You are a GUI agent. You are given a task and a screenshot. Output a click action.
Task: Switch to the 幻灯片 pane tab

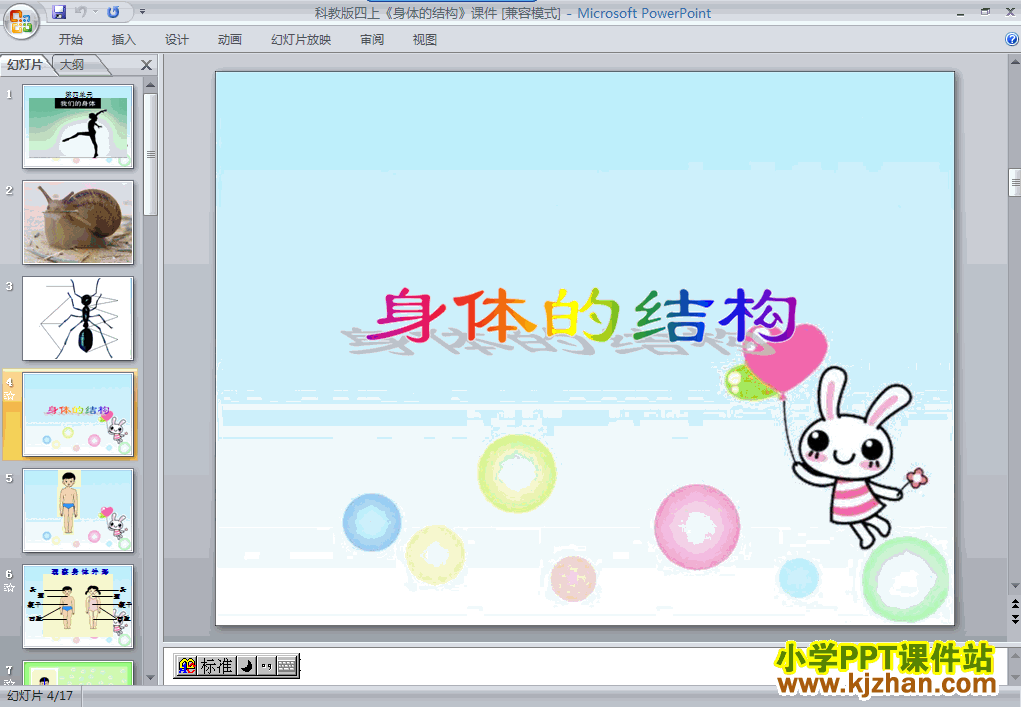pyautogui.click(x=25, y=64)
